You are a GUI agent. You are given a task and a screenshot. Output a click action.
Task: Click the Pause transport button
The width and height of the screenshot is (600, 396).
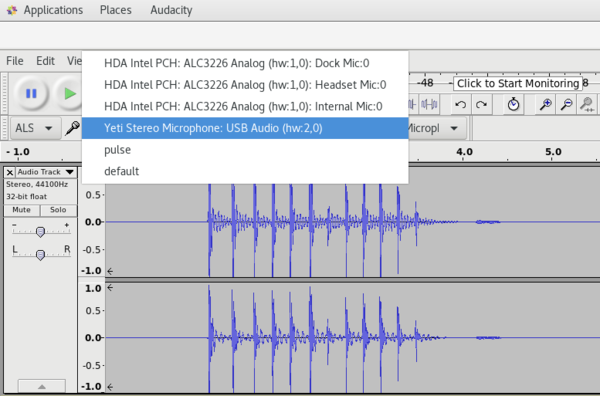click(31, 93)
